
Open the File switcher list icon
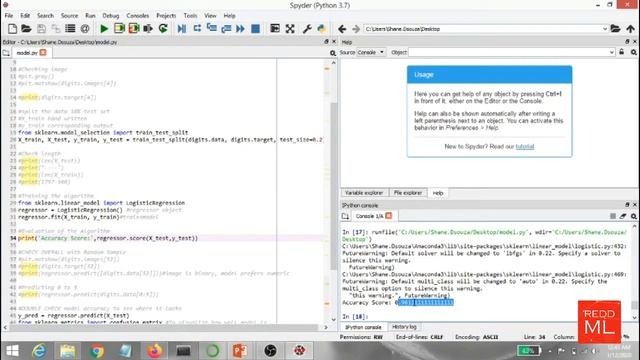click(70, 29)
